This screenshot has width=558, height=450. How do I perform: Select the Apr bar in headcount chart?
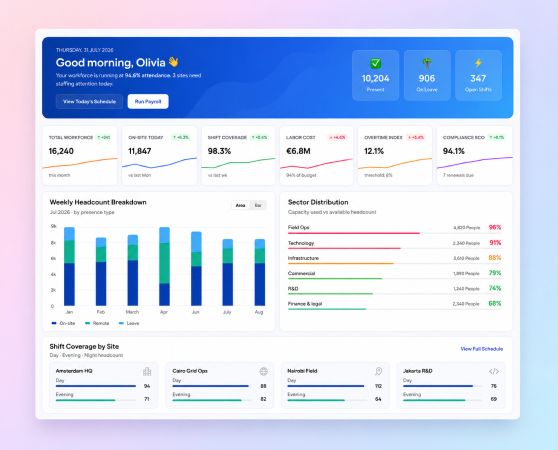(x=164, y=266)
